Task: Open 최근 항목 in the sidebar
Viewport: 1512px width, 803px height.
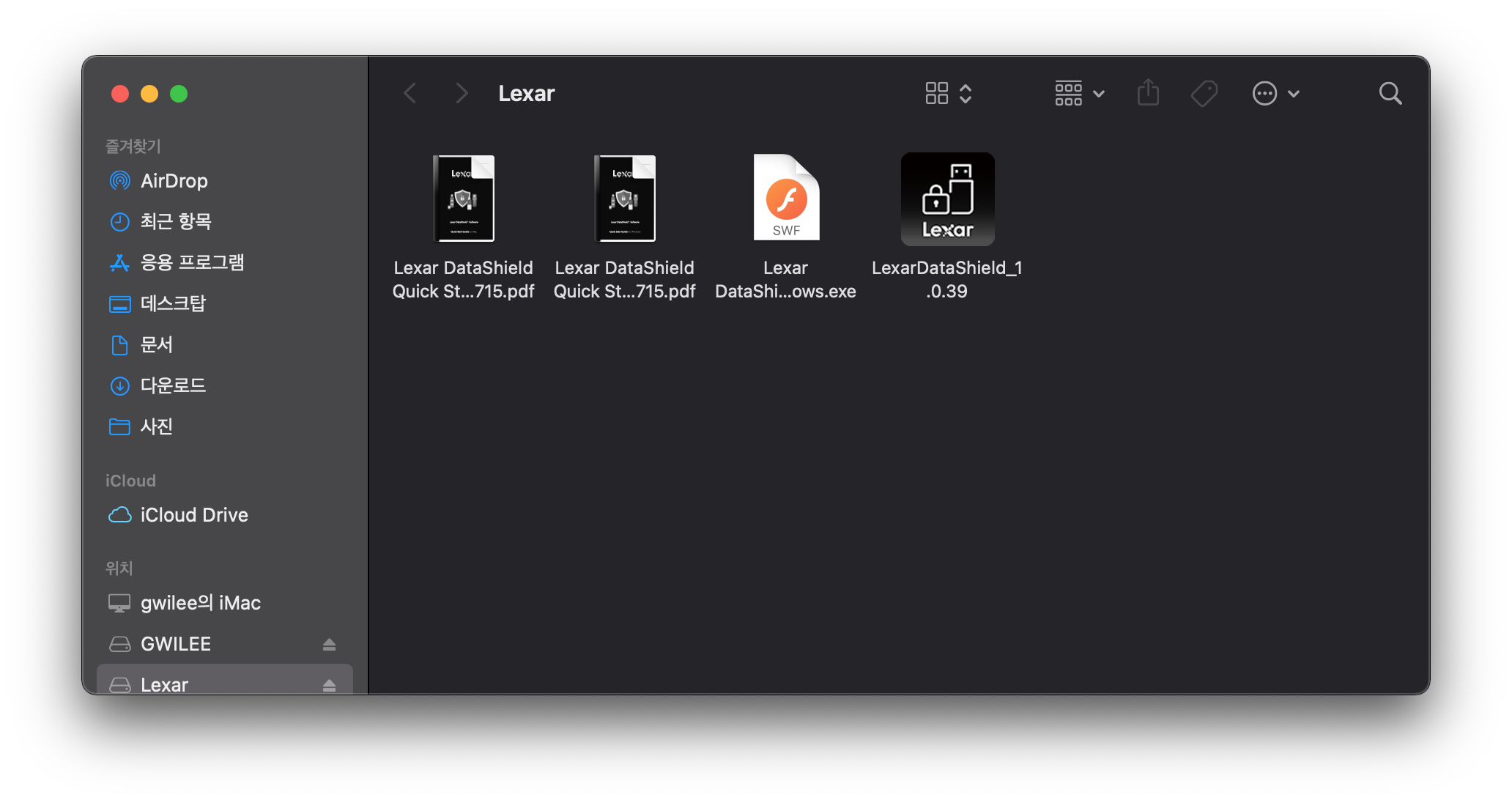Action: tap(176, 221)
